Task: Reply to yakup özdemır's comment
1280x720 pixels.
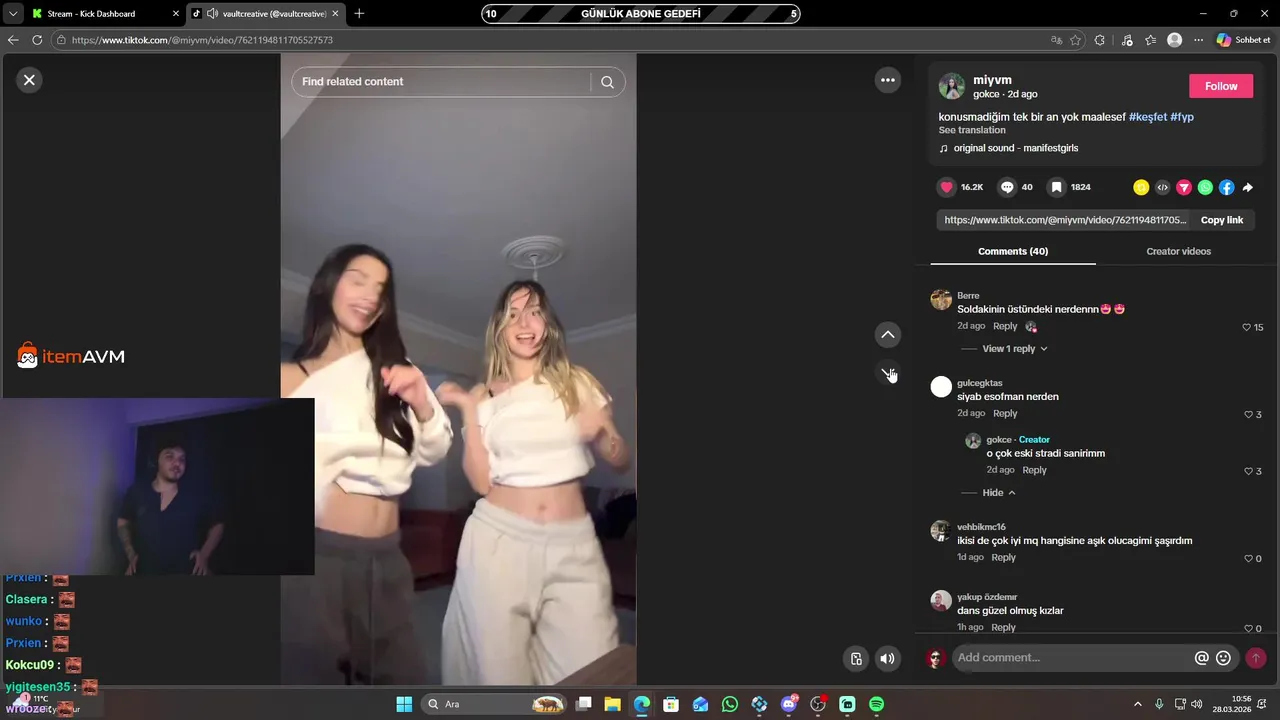Action: point(1003,627)
